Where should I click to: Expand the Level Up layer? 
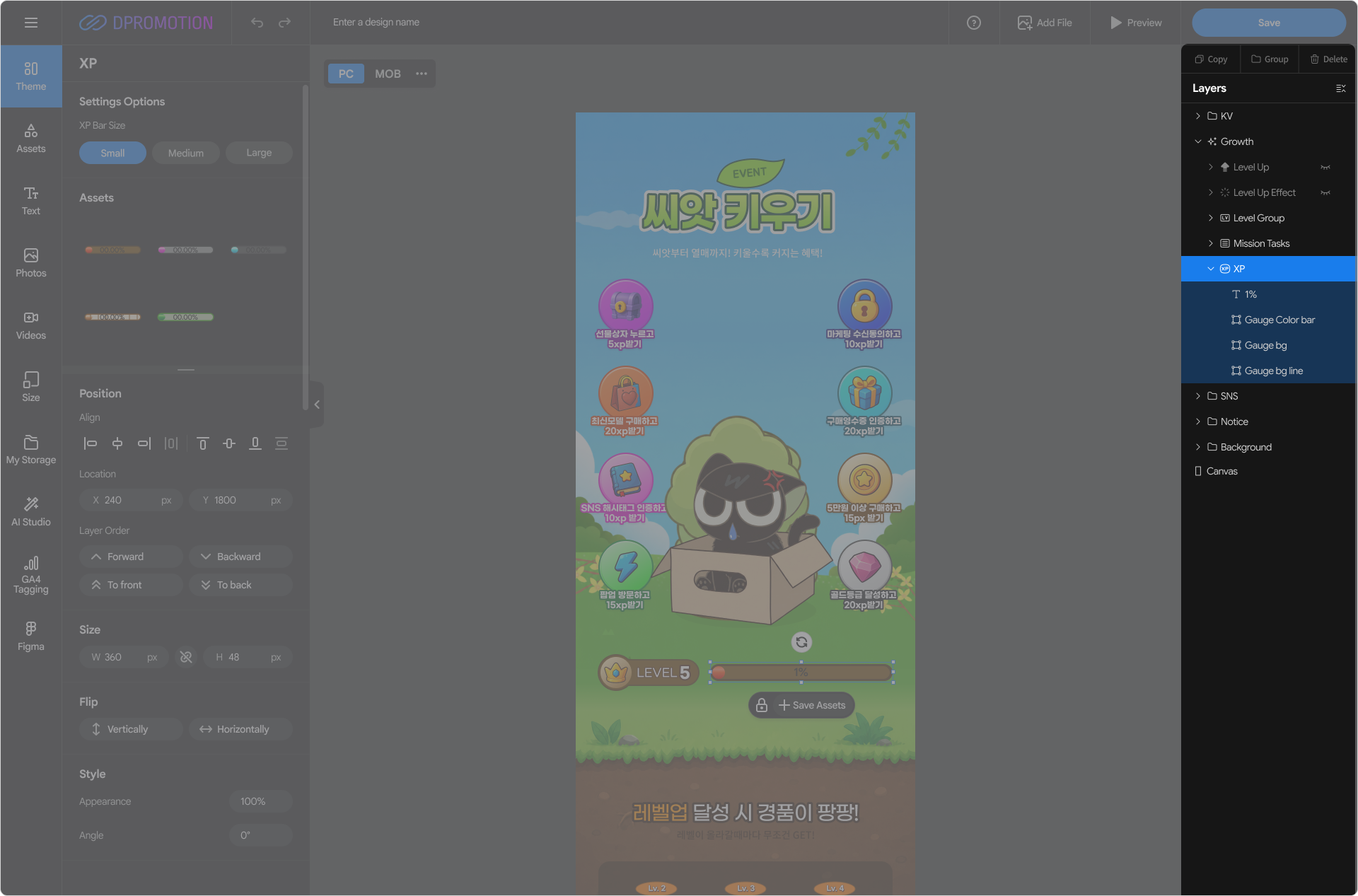coord(1211,167)
